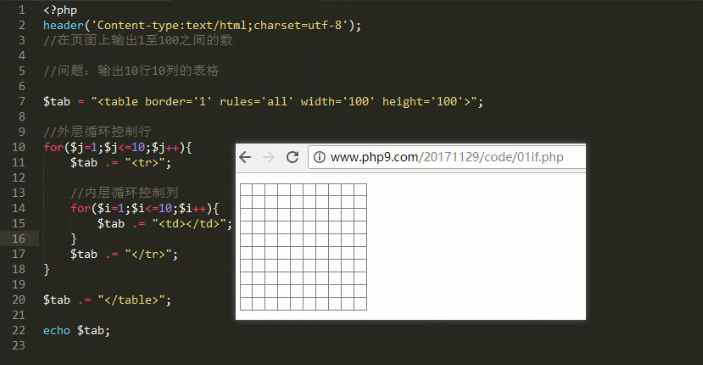Click the line appending "<td></td>"

click(x=165, y=223)
